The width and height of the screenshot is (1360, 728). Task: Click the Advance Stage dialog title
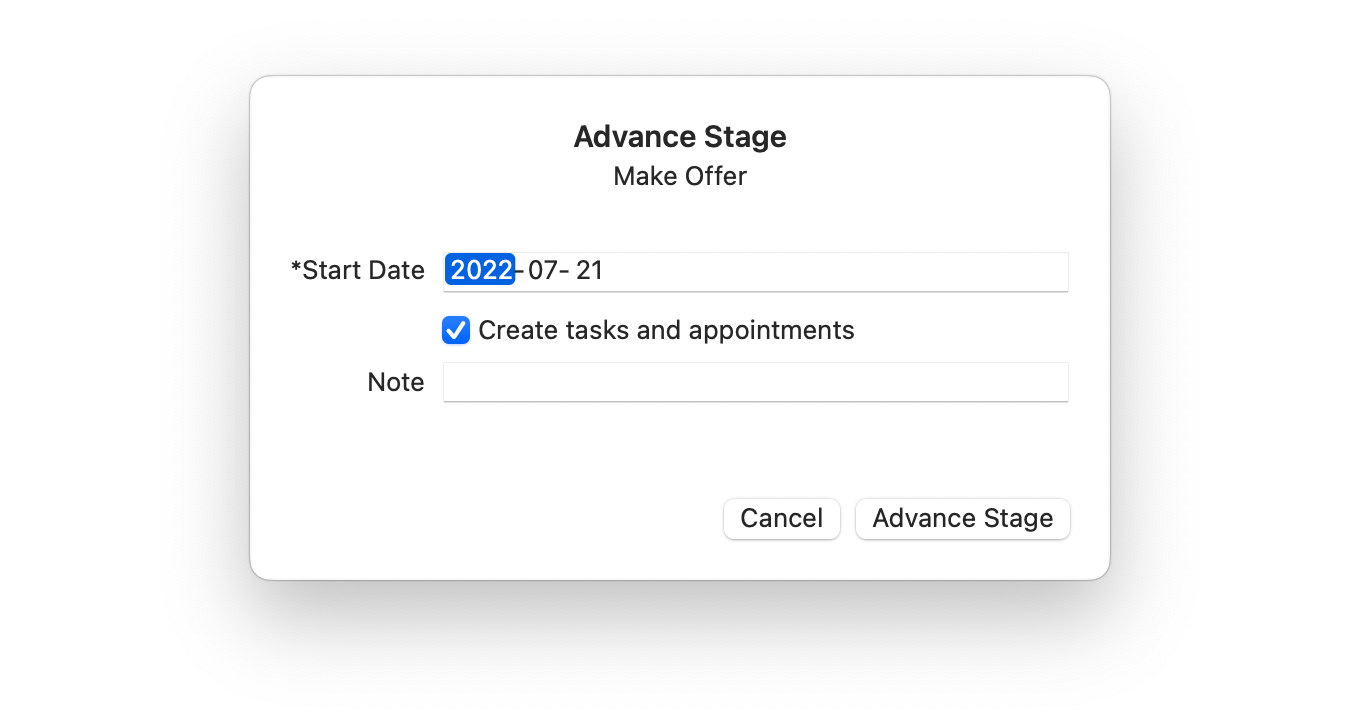tap(679, 136)
